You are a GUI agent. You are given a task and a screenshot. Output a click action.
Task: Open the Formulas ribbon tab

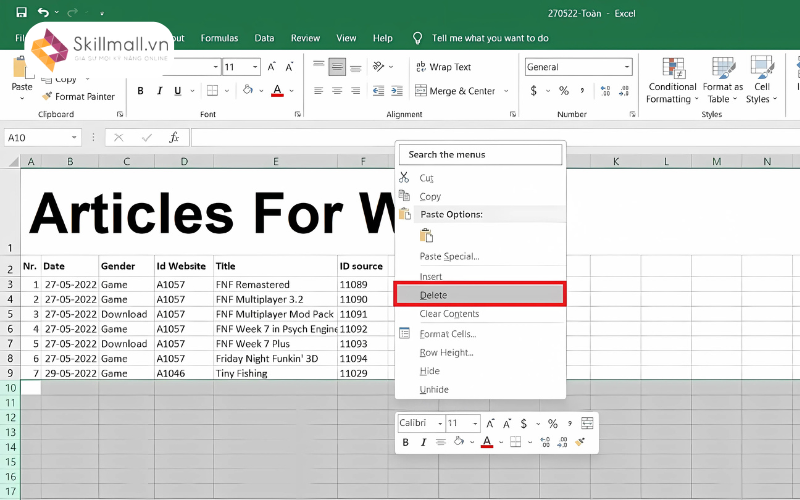pyautogui.click(x=219, y=38)
